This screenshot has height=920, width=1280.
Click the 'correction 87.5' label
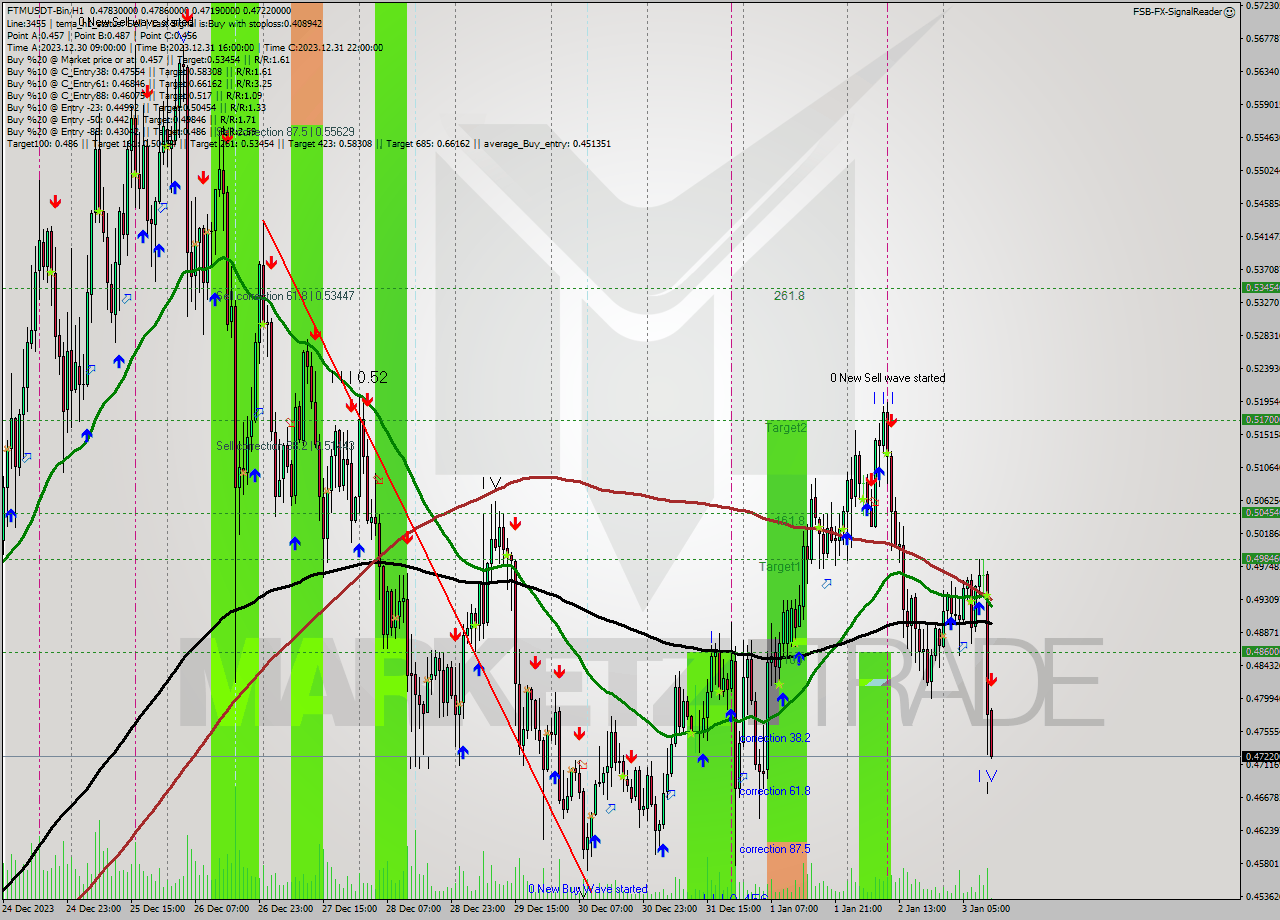[x=775, y=849]
